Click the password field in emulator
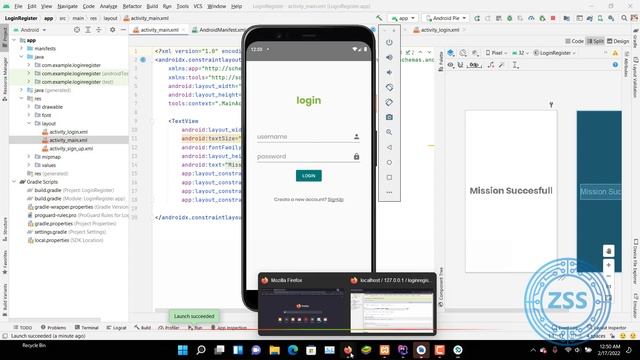Screen dimensions: 640x360 pos(308,156)
